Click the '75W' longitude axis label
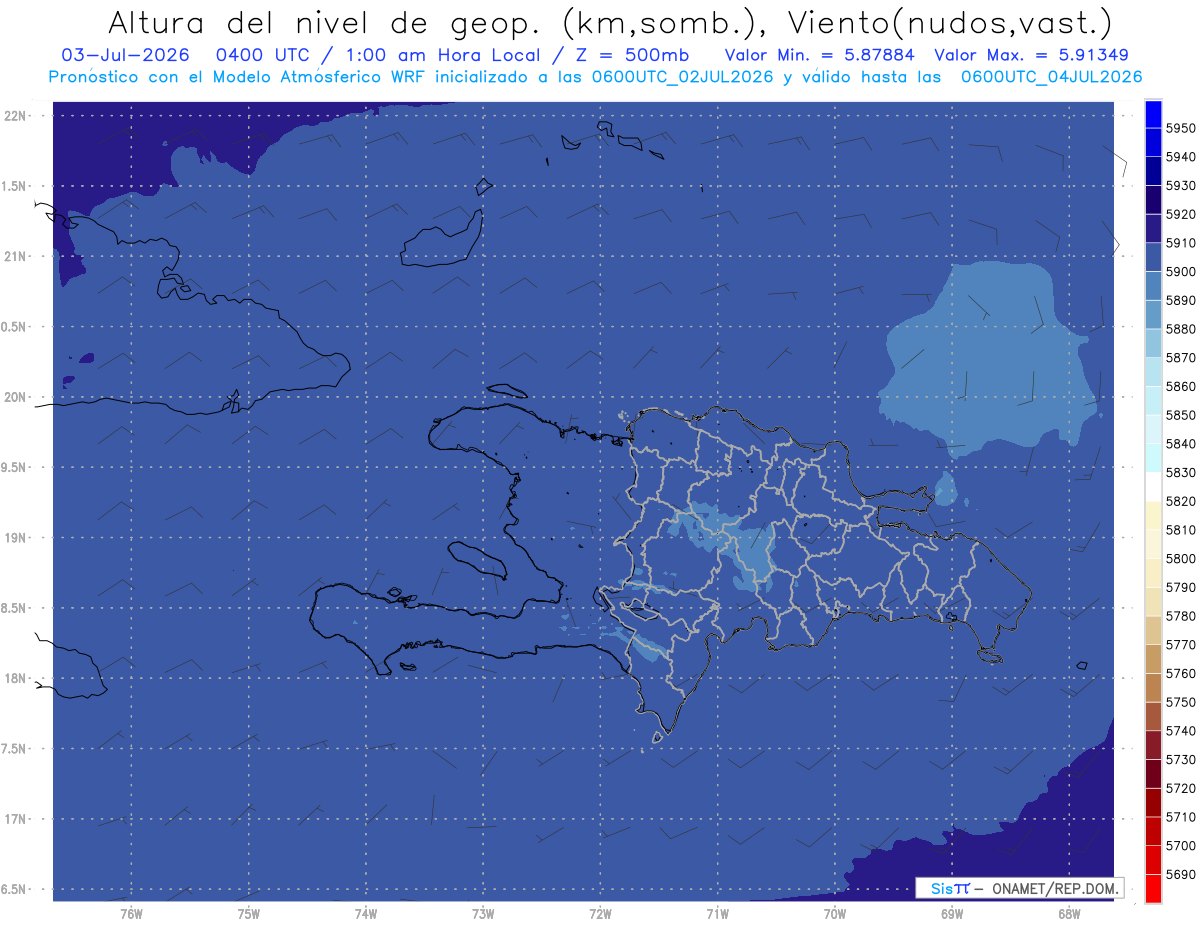Image resolution: width=1200 pixels, height=927 pixels. [x=249, y=913]
